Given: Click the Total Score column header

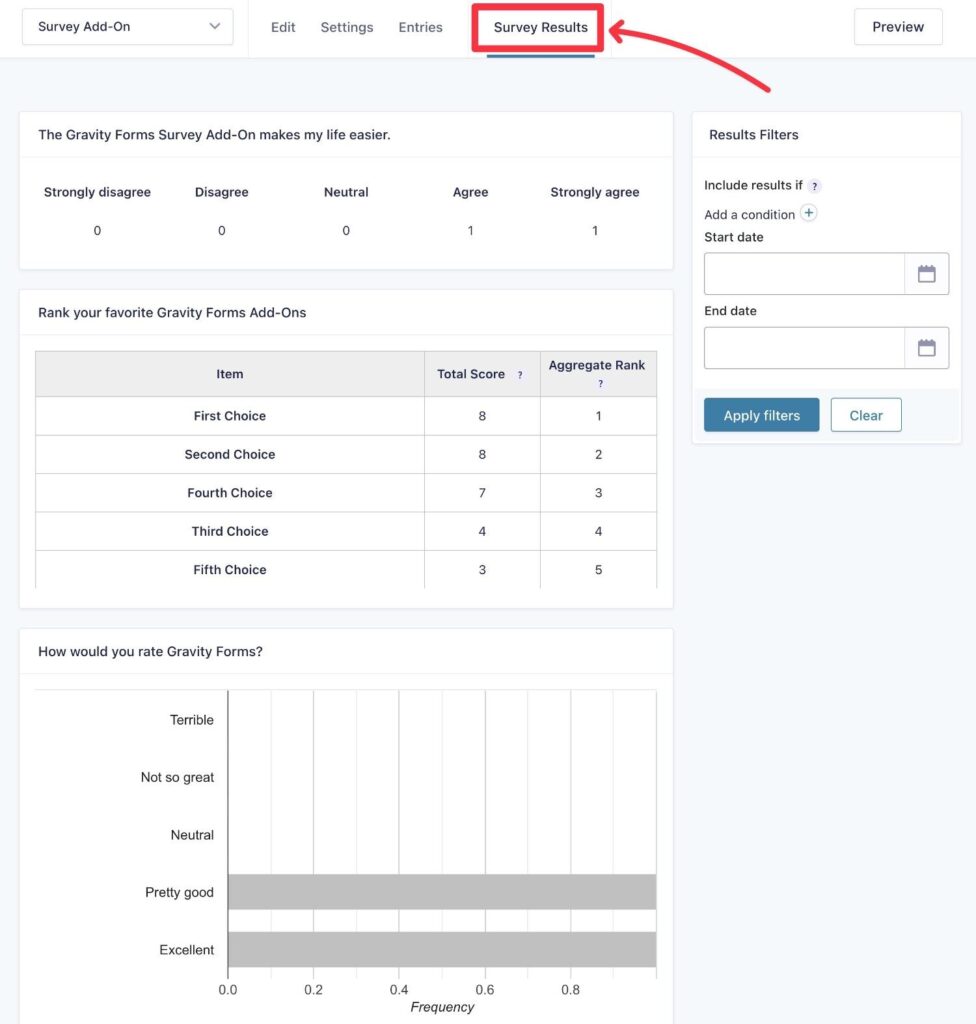Looking at the screenshot, I should tap(471, 374).
